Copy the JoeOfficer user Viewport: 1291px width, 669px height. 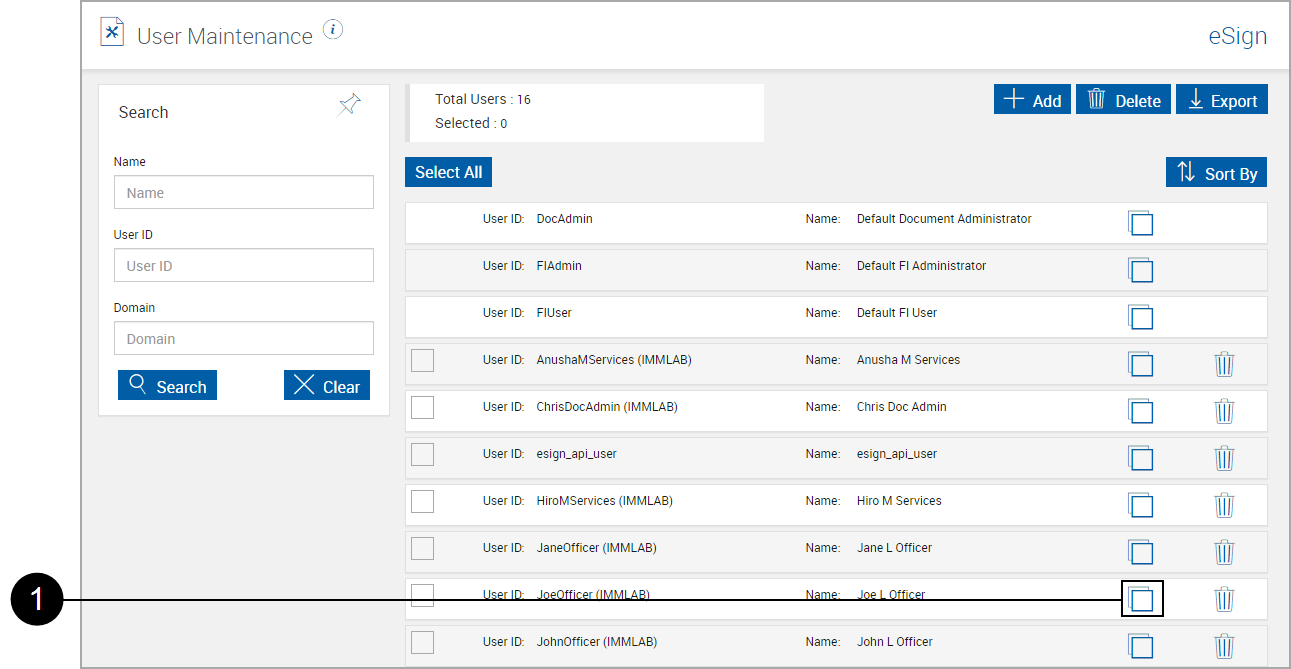click(x=1140, y=599)
